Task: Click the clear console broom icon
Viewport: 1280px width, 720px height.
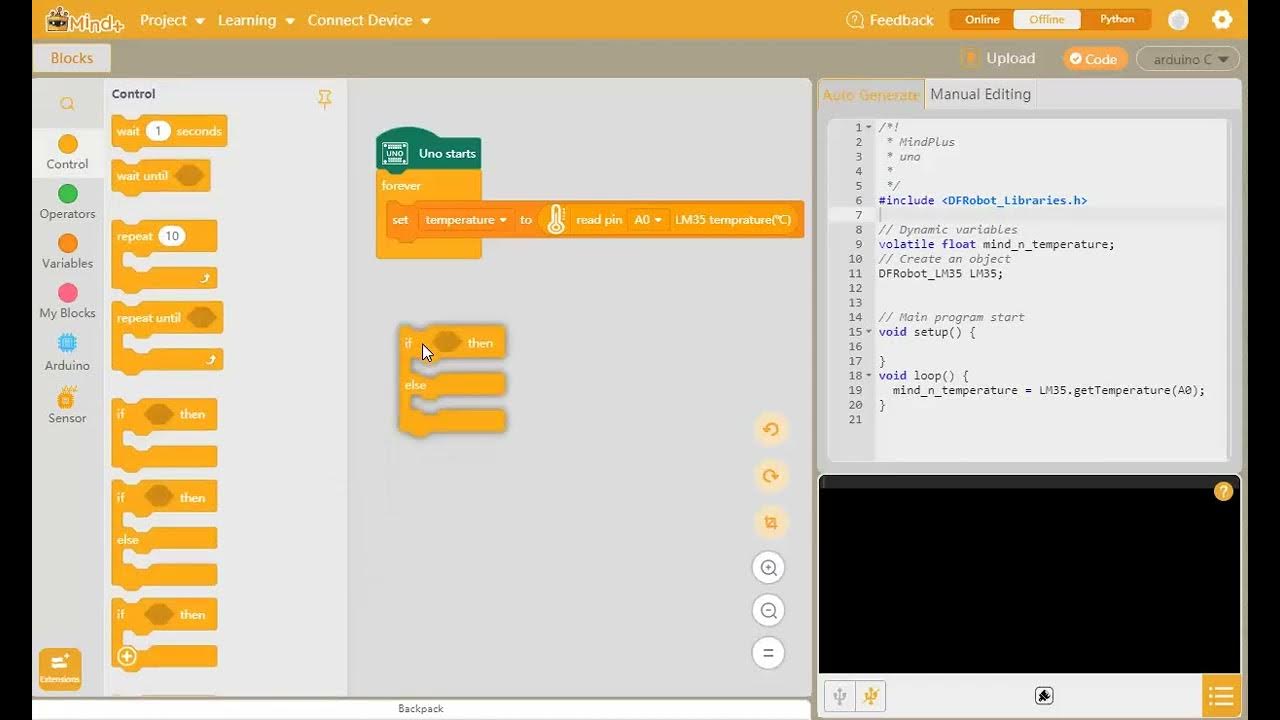Action: 1044,696
